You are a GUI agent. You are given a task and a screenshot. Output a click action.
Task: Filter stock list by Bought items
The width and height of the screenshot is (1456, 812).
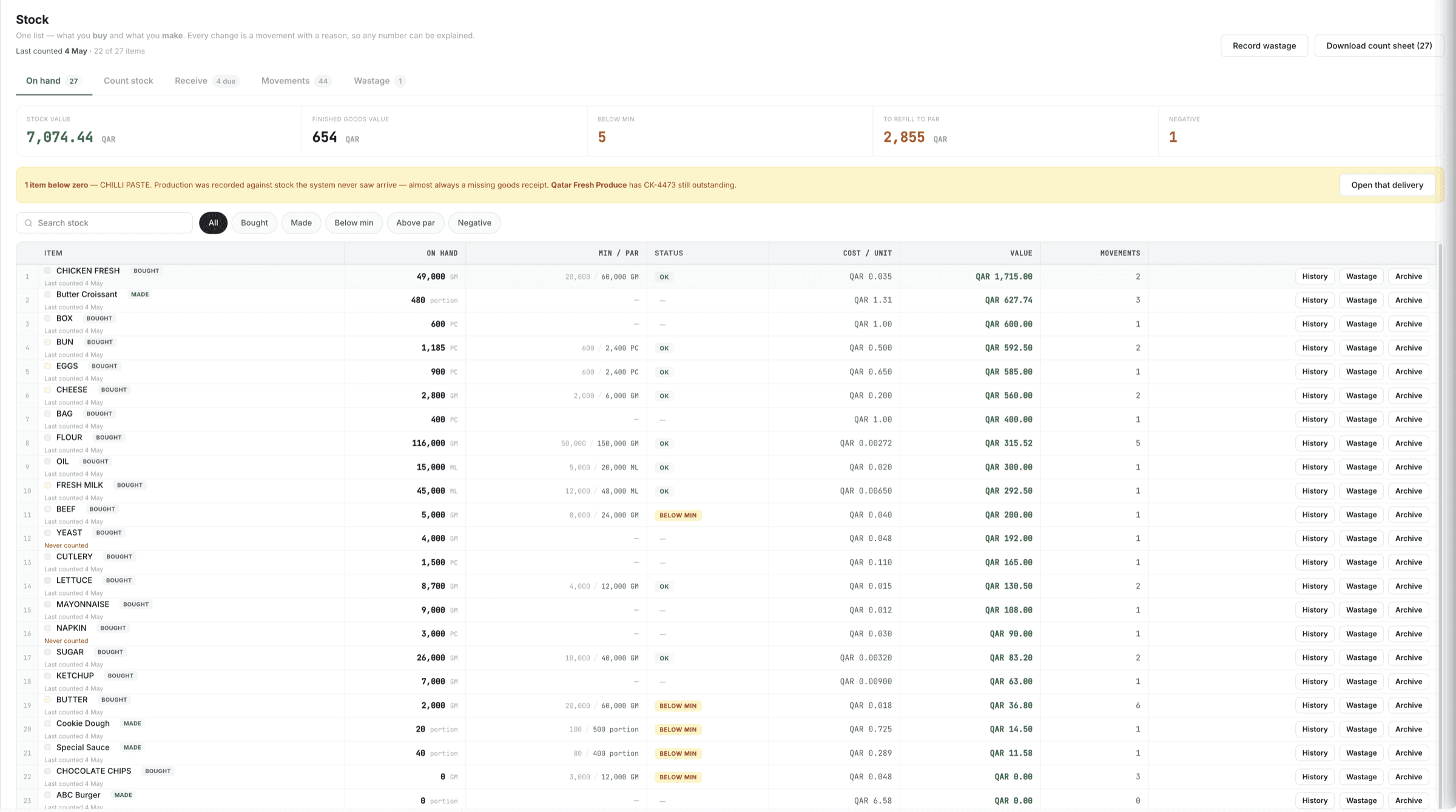[x=254, y=223]
